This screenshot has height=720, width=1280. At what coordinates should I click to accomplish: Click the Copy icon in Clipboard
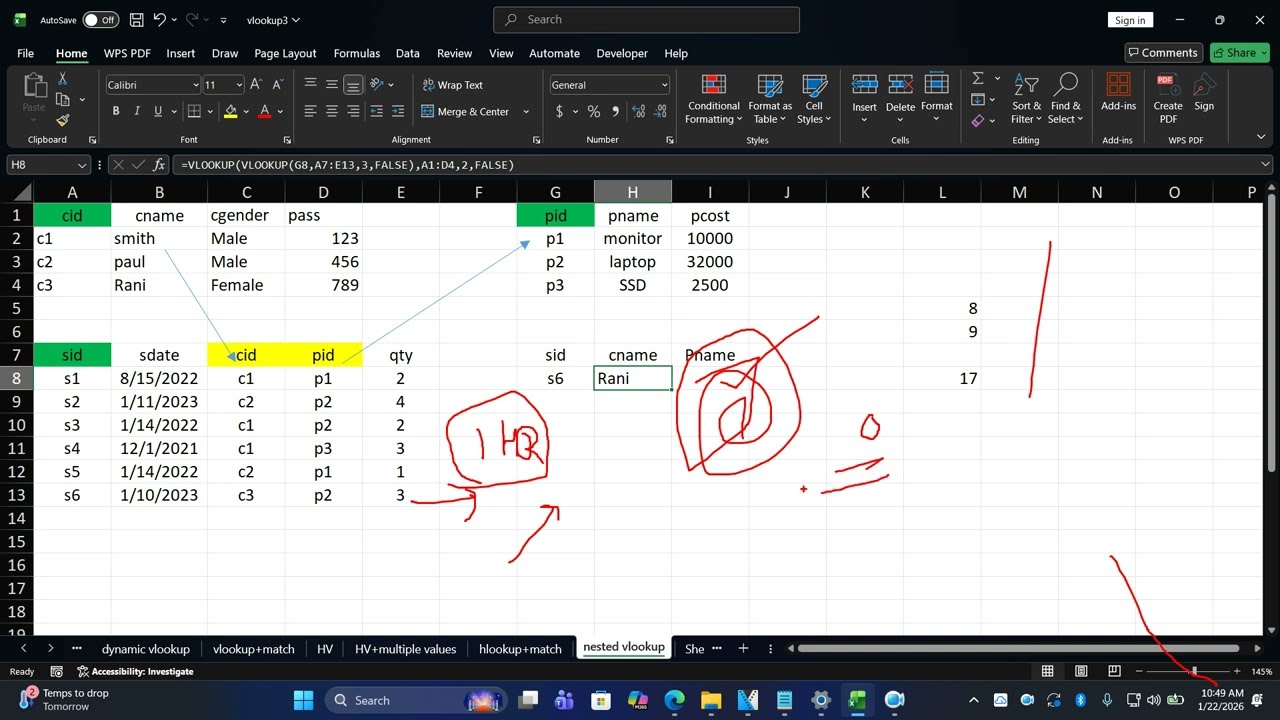[x=62, y=99]
